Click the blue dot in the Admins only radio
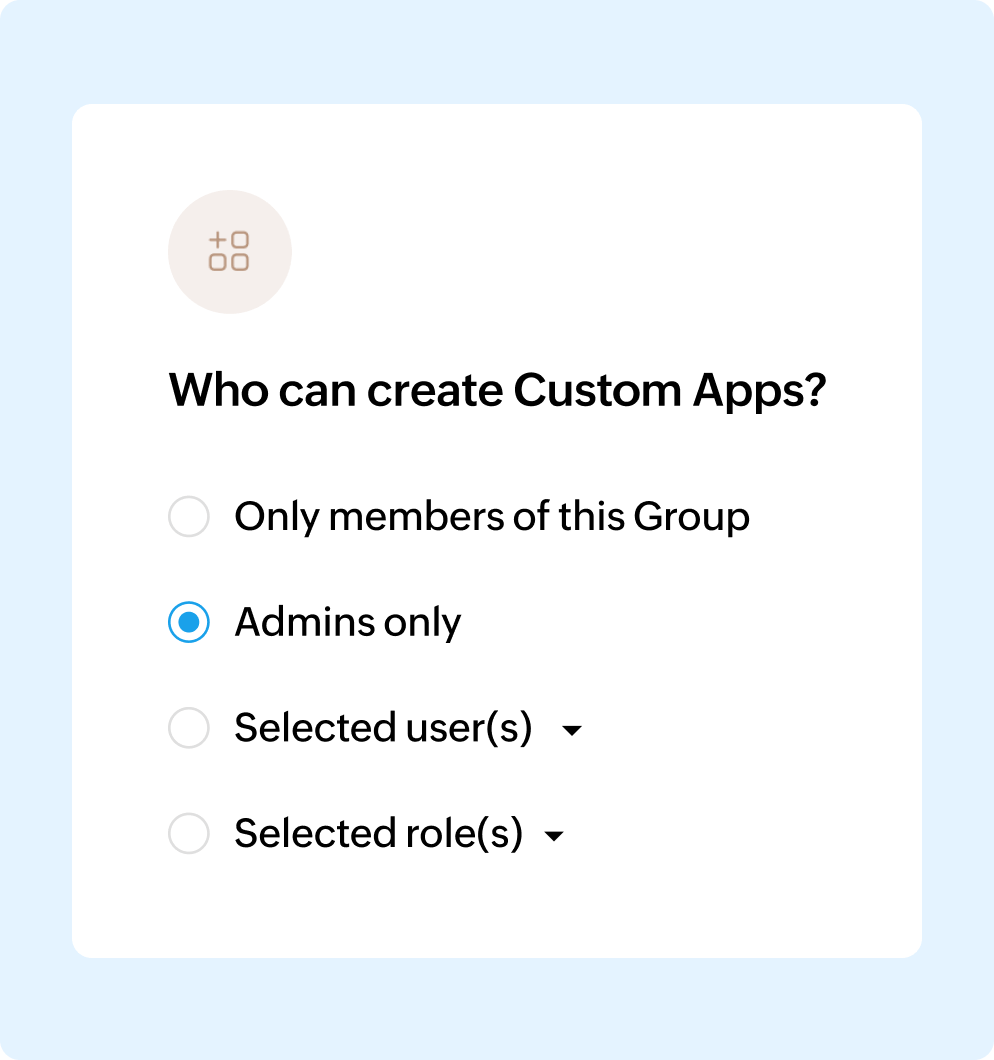Screen dimensions: 994x1060 point(189,623)
